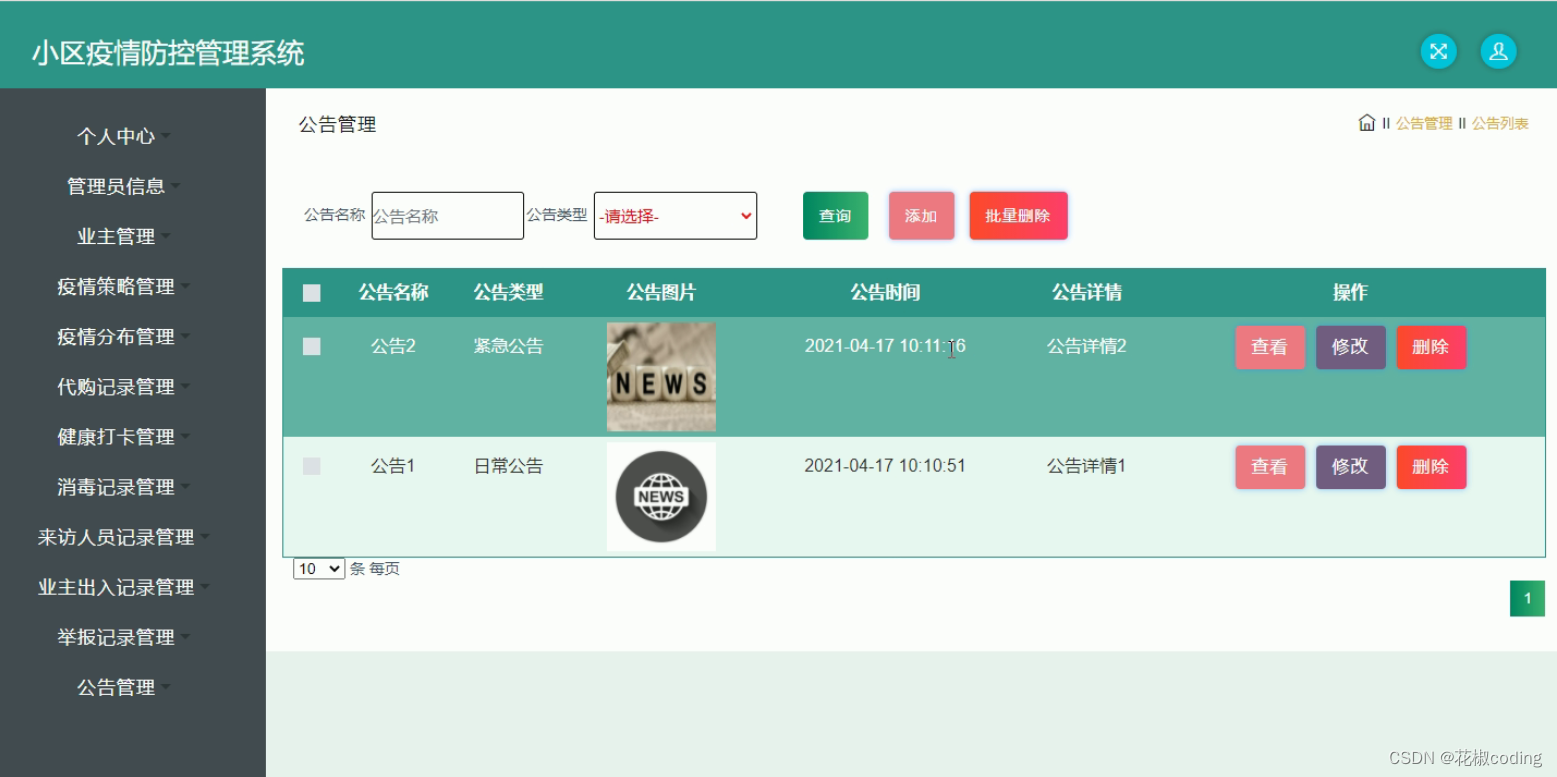Click the 紧急公告 type cell

coord(508,346)
